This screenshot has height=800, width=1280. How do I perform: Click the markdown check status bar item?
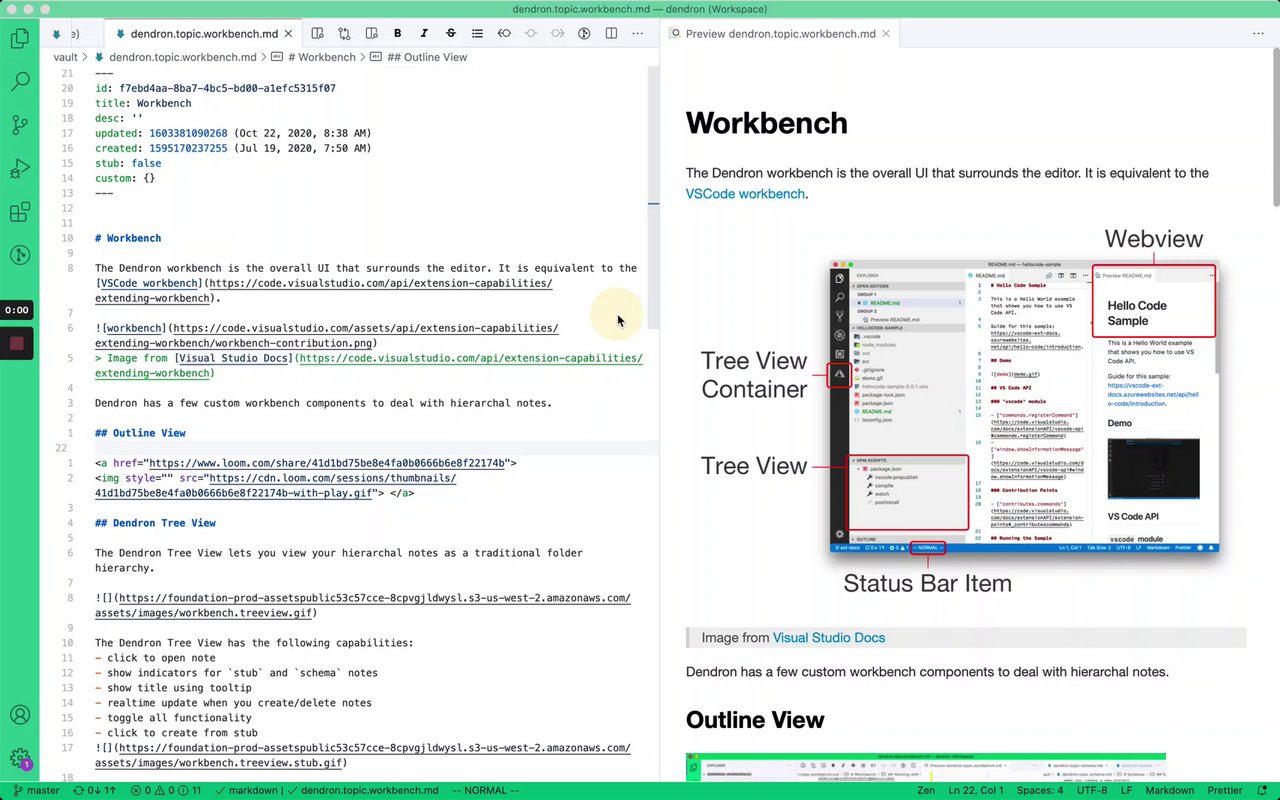pyautogui.click(x=247, y=790)
